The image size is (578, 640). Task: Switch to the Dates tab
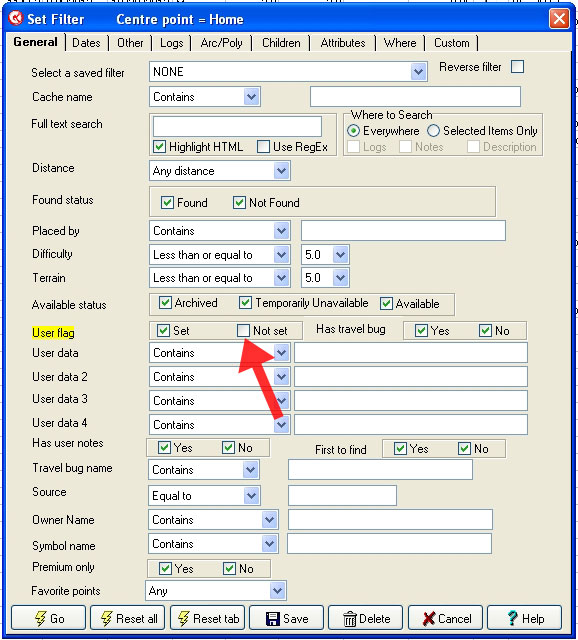[x=86, y=43]
